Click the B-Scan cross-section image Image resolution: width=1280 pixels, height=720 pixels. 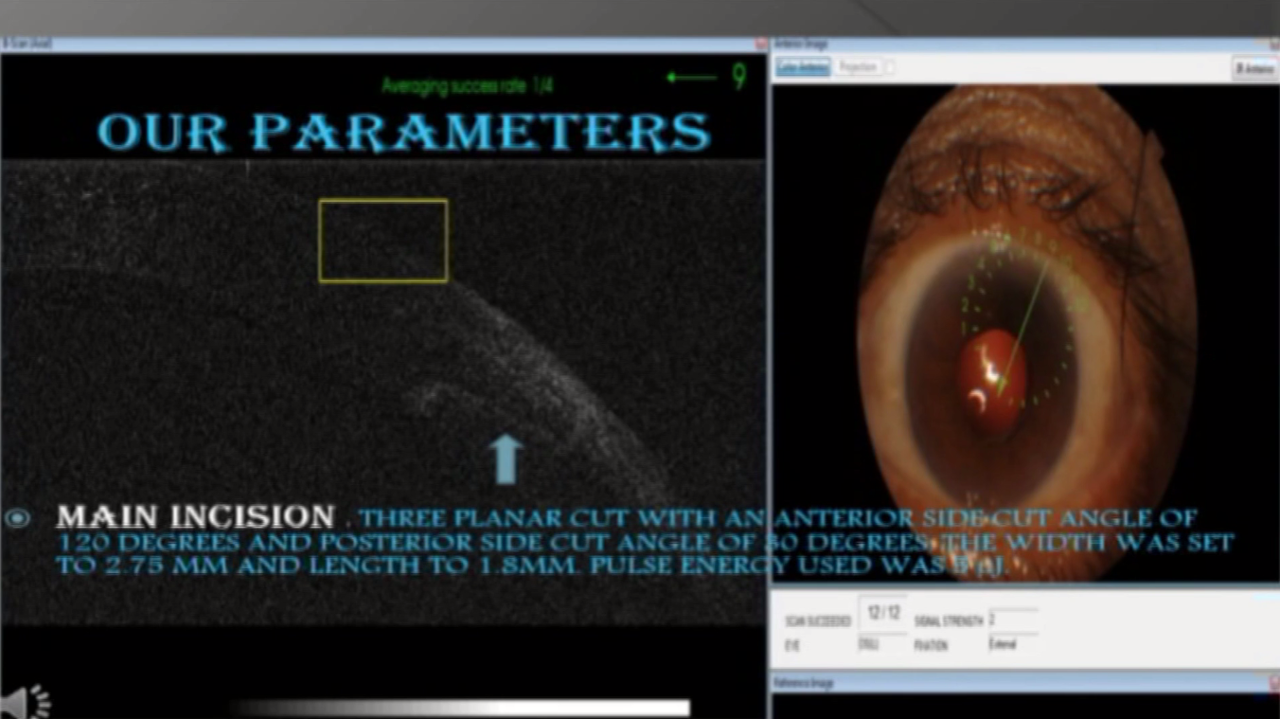click(383, 393)
